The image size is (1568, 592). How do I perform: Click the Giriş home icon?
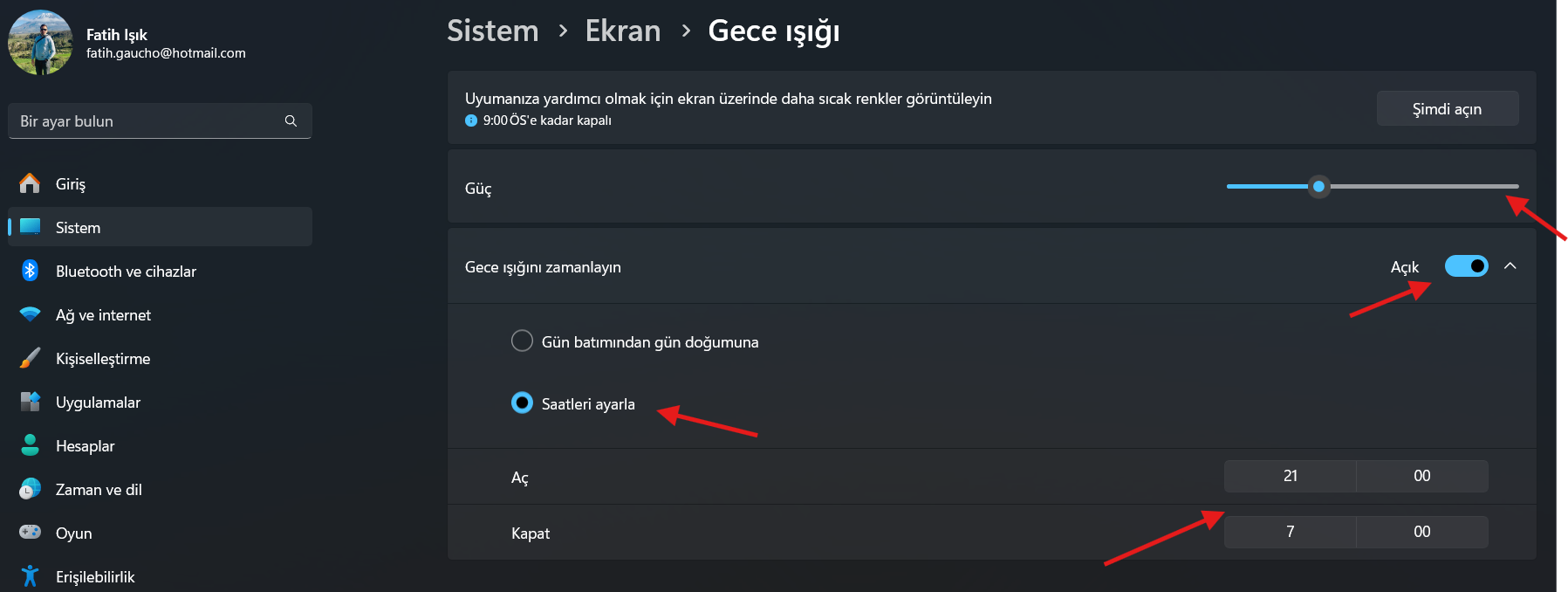tap(30, 183)
